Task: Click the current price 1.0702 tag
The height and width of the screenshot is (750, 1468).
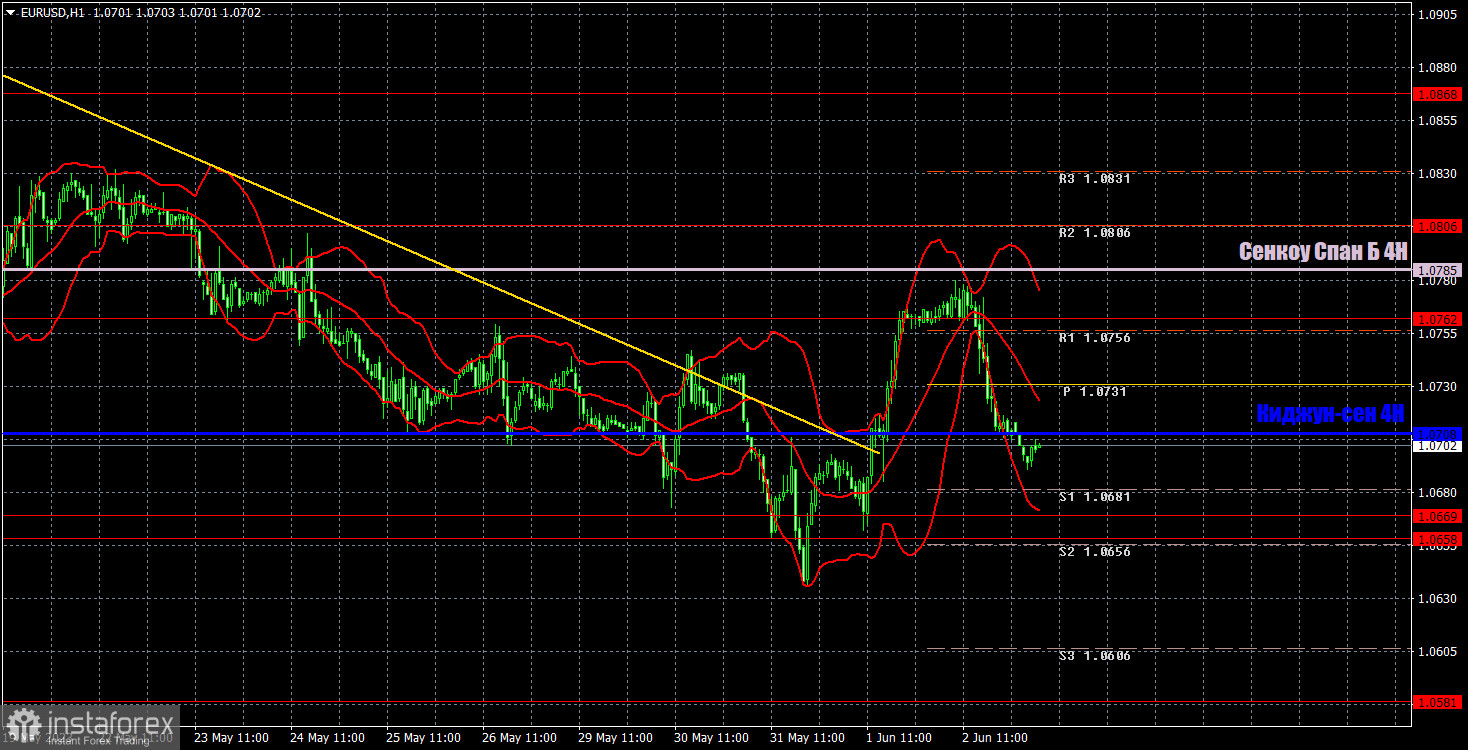Action: tap(1438, 446)
